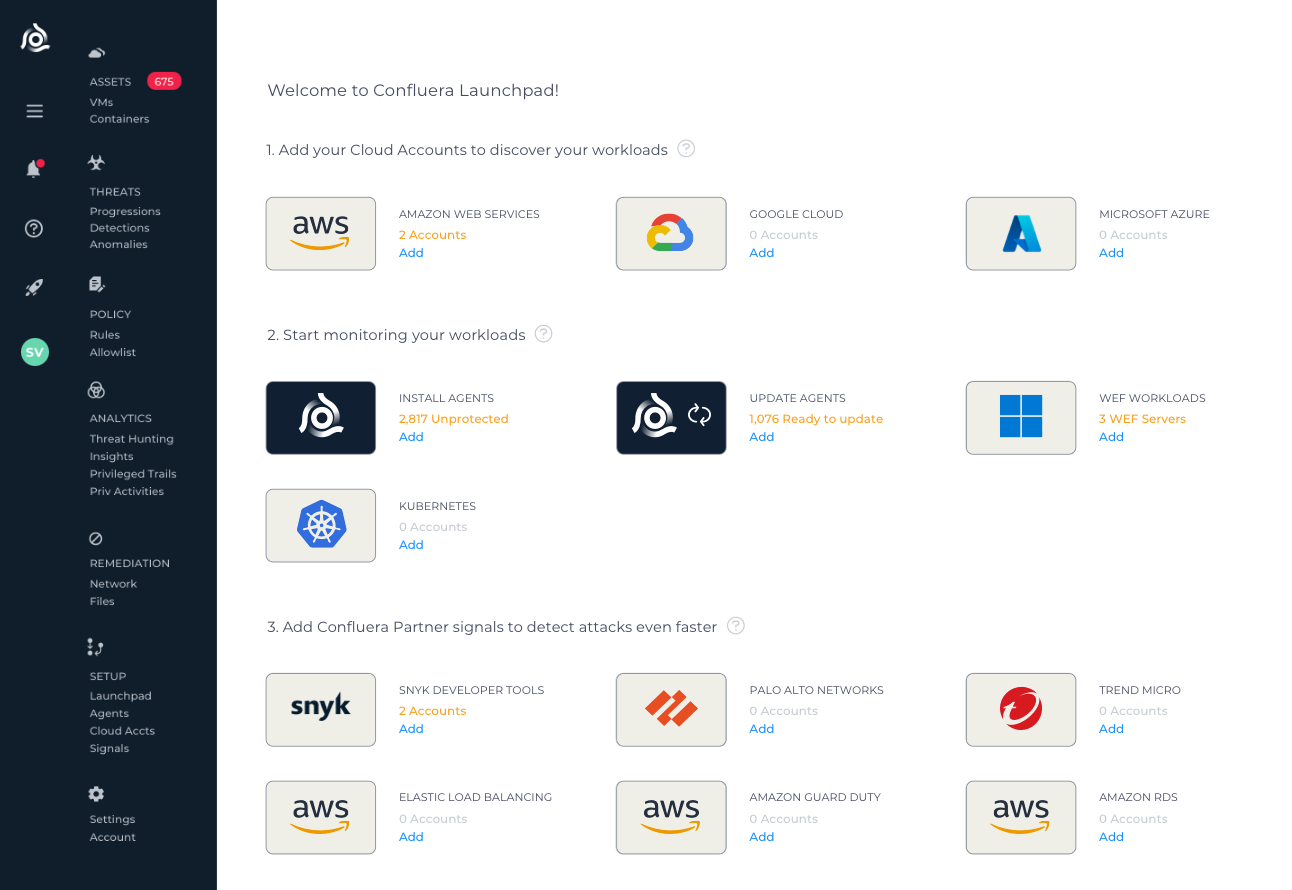Screen dimensions: 1292x890
Task: Click Add under Google Cloud
Action: 762,253
